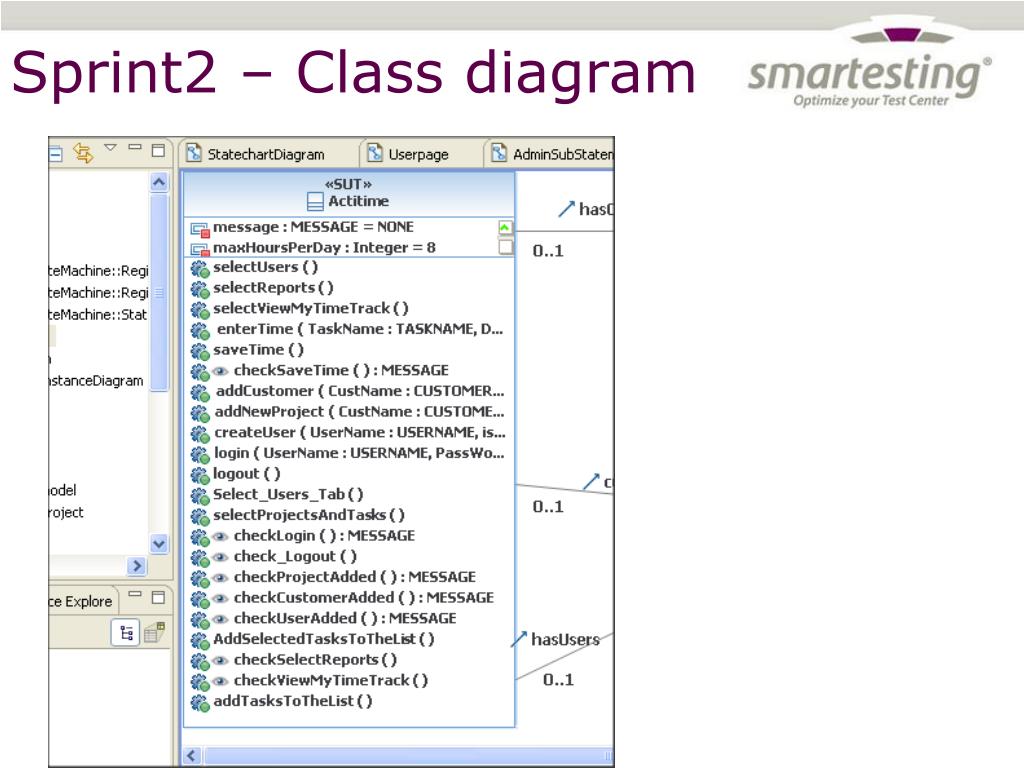Viewport: 1024px width, 768px height.
Task: Select message : MESSAGE = NONE attribute
Action: click(313, 227)
